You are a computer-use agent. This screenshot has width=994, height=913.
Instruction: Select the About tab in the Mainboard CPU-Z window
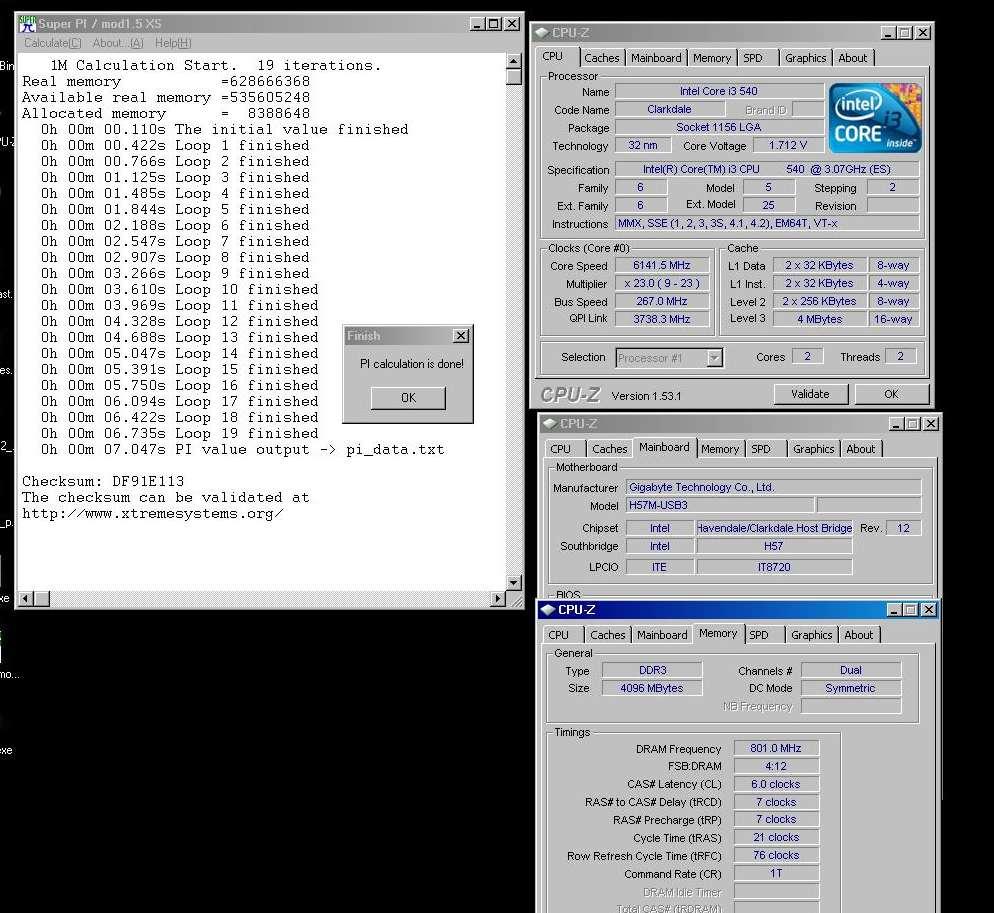pos(860,449)
